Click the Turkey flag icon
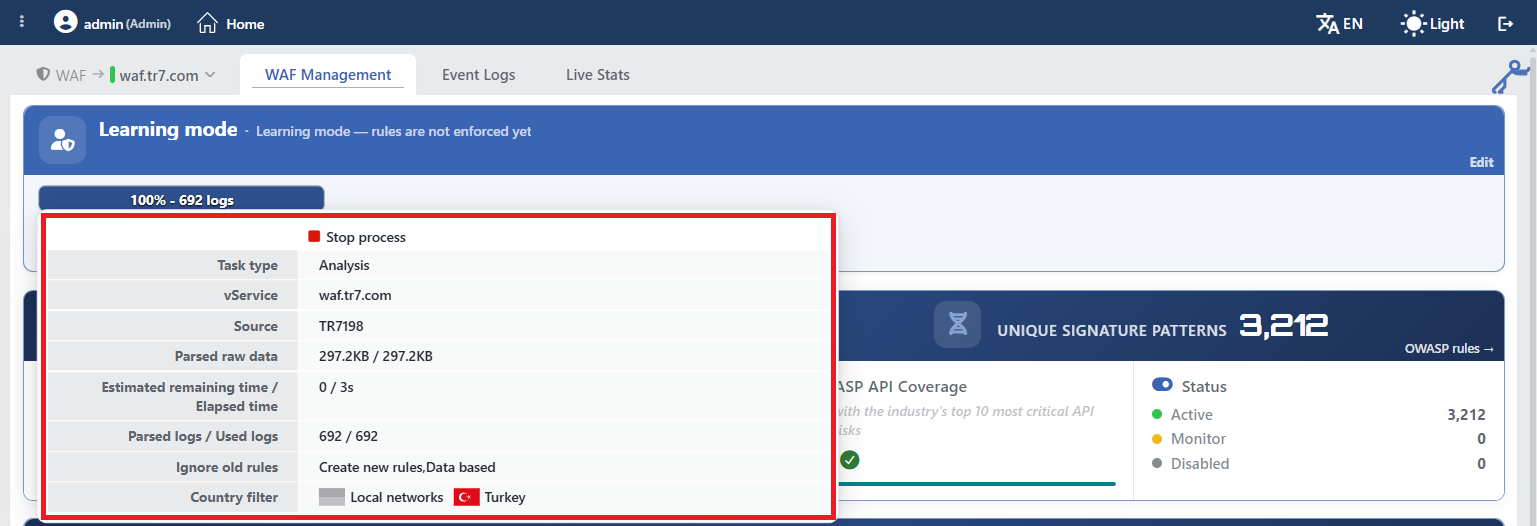The width and height of the screenshot is (1537, 526). 466,497
